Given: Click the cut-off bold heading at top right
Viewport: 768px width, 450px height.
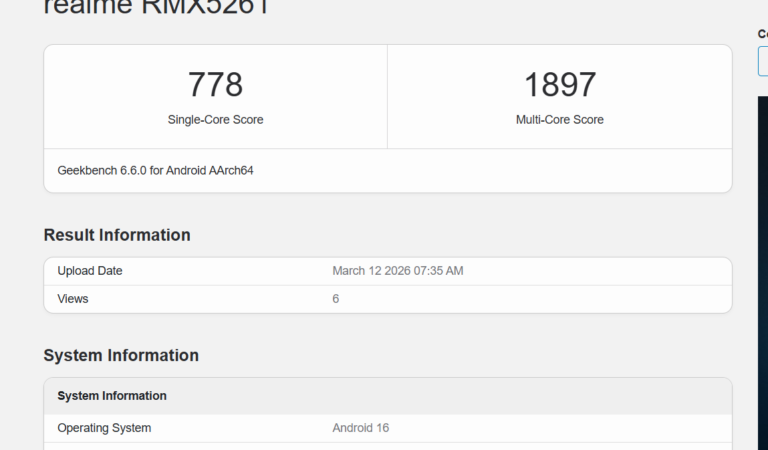Looking at the screenshot, I should [762, 34].
